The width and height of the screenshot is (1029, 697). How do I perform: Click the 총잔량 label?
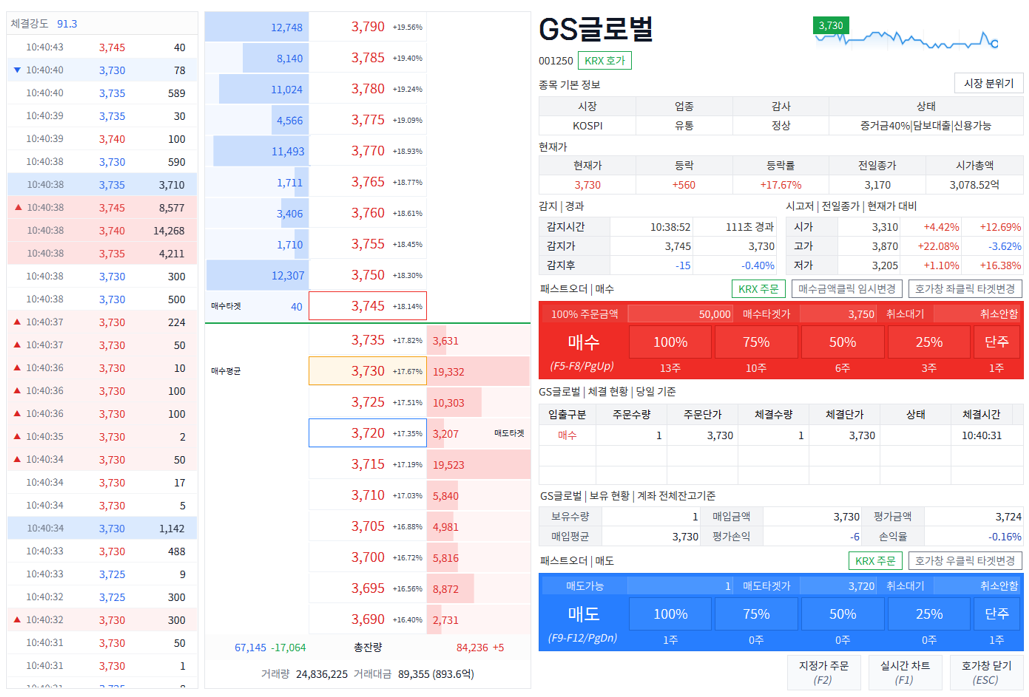(x=368, y=647)
